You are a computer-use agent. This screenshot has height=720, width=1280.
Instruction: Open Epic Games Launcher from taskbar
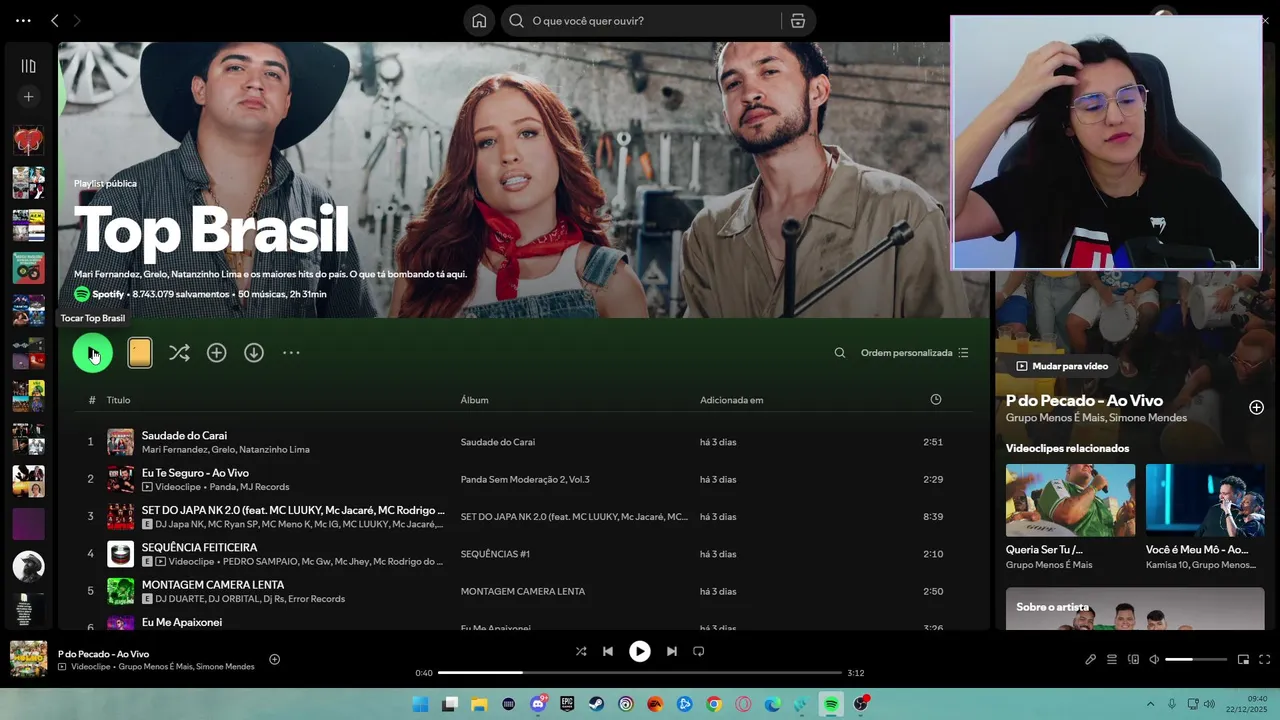(567, 704)
